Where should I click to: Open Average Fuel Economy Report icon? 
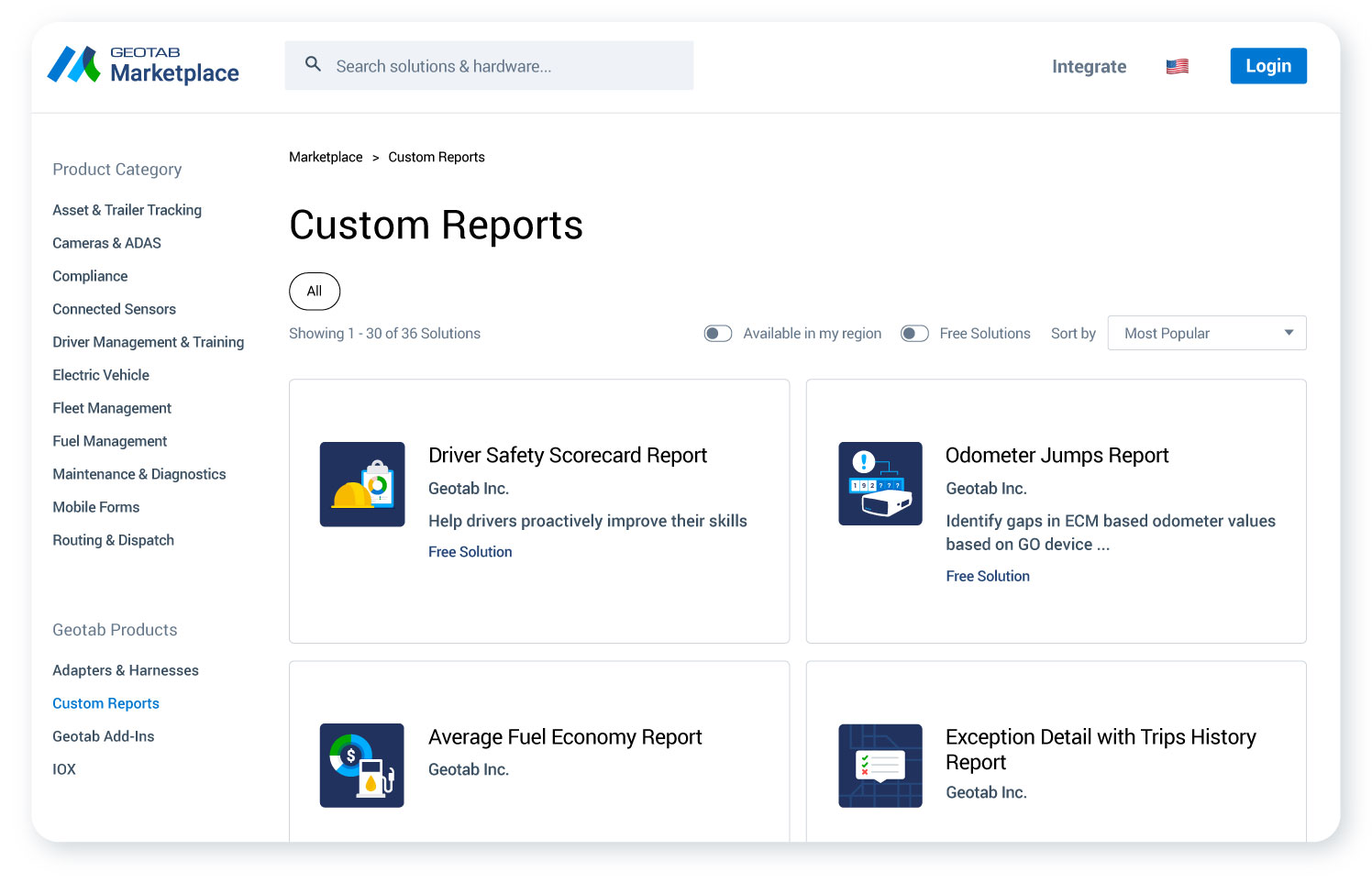point(362,766)
